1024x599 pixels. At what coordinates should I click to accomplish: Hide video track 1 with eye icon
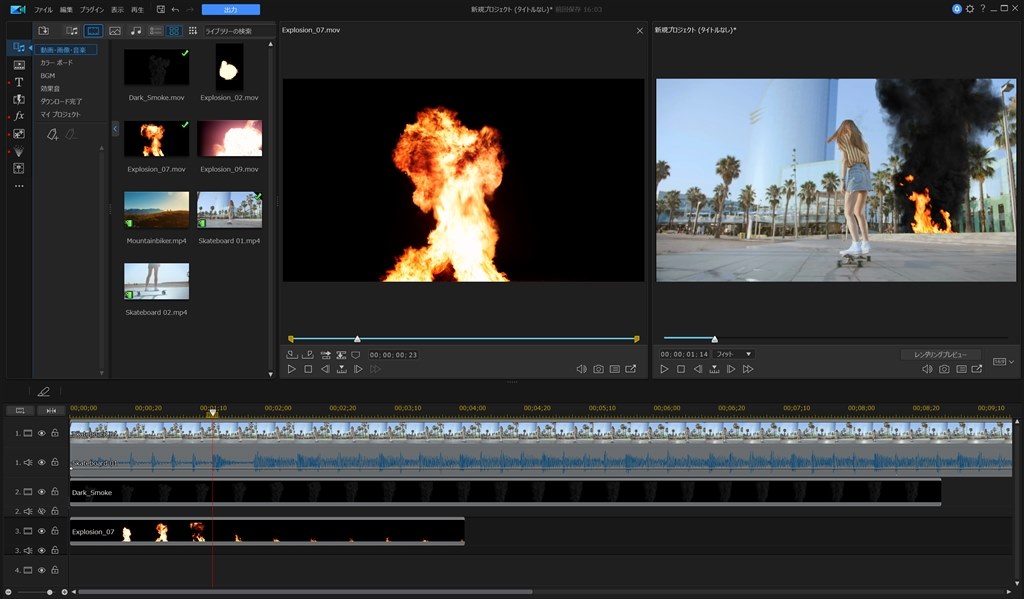pos(42,433)
